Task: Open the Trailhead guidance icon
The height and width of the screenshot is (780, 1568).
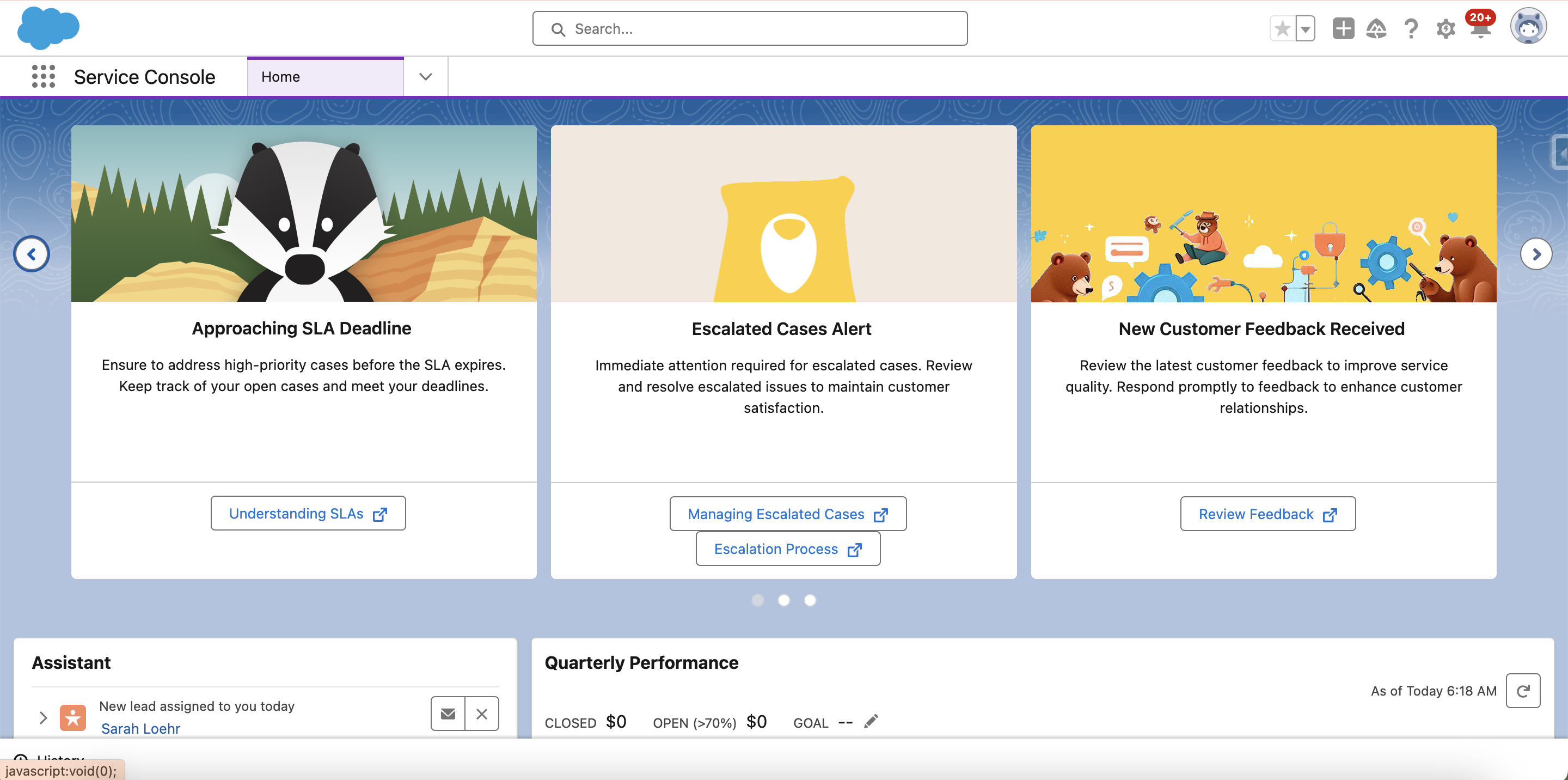Action: pos(1376,29)
